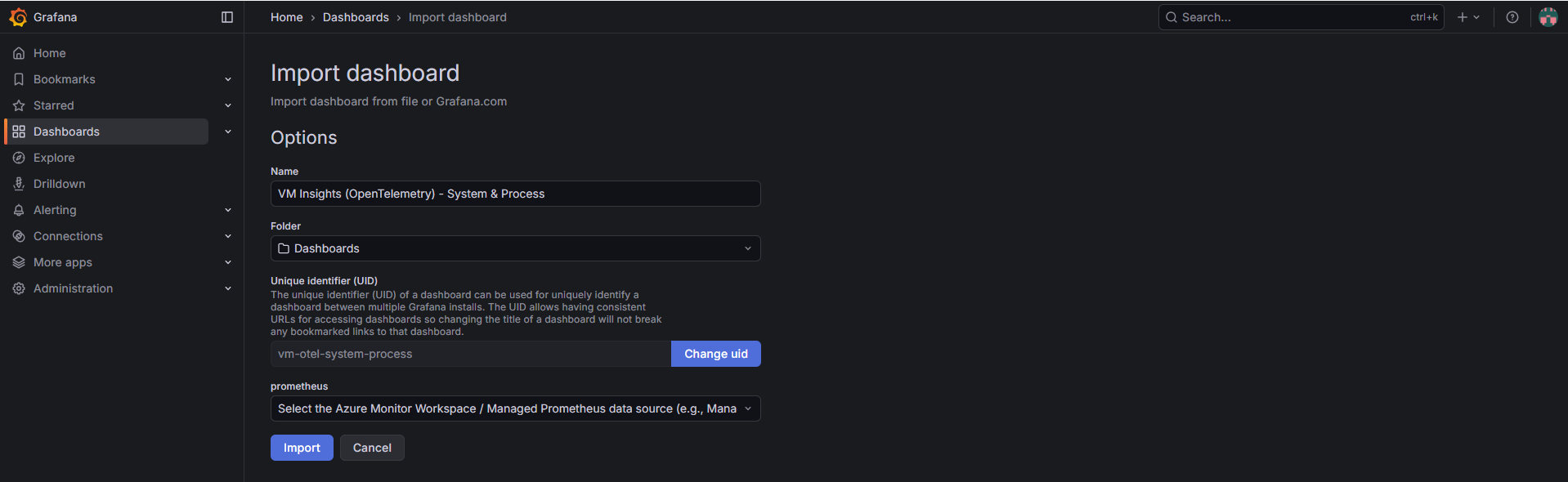Open the help question mark icon
The width and height of the screenshot is (1568, 482).
pyautogui.click(x=1512, y=17)
